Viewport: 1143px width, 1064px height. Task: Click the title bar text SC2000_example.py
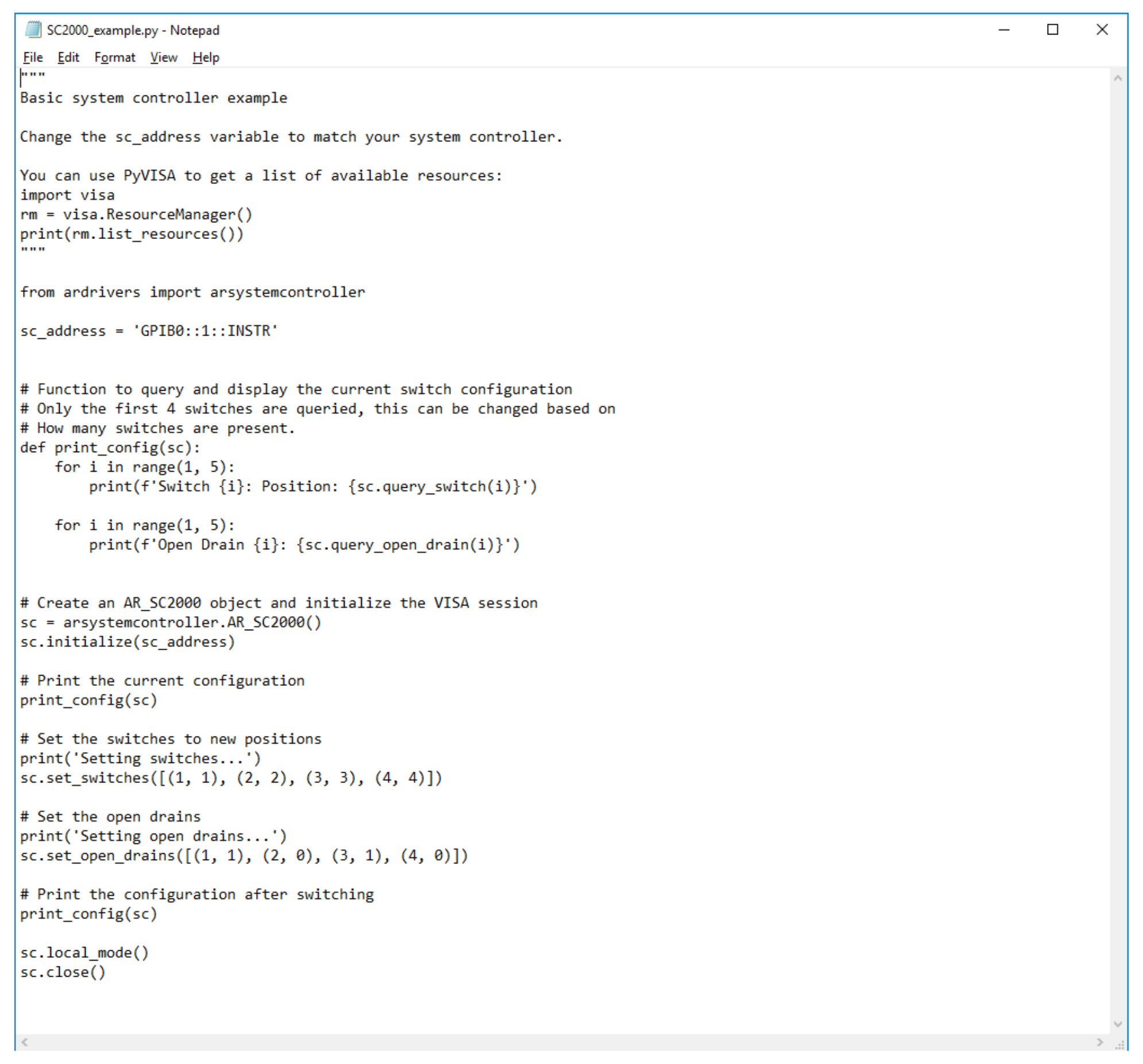point(102,30)
